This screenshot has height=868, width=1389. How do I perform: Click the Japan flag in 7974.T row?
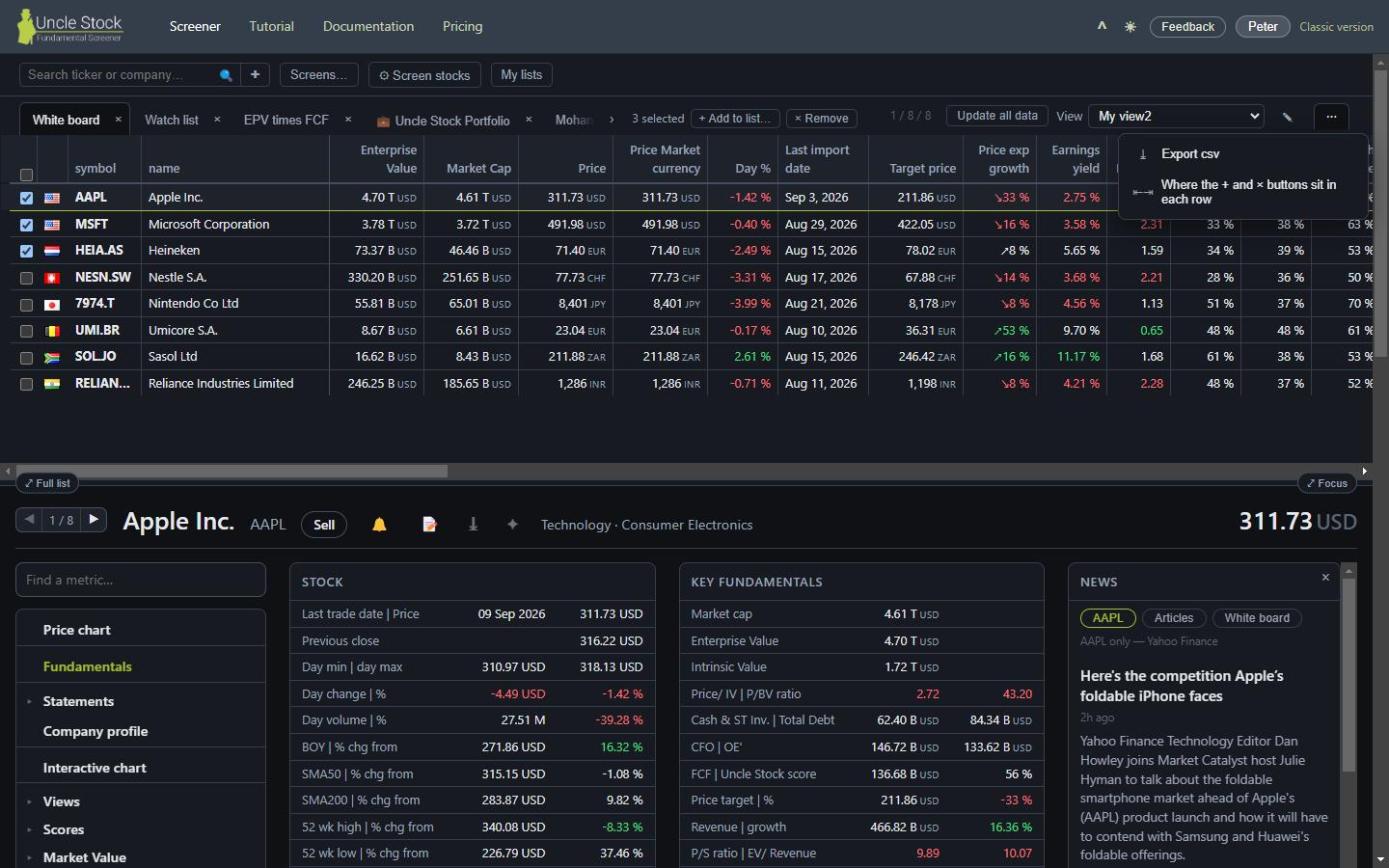point(52,304)
